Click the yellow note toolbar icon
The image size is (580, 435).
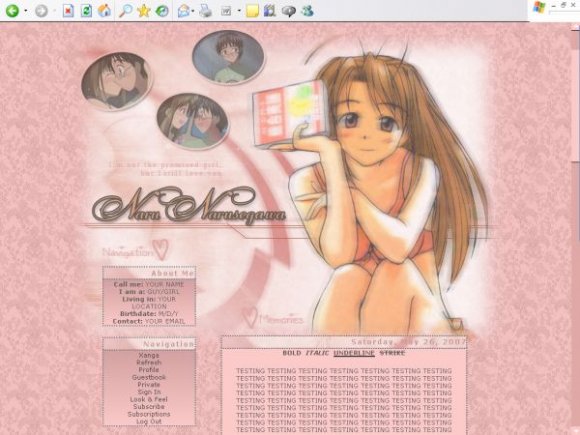tap(252, 11)
